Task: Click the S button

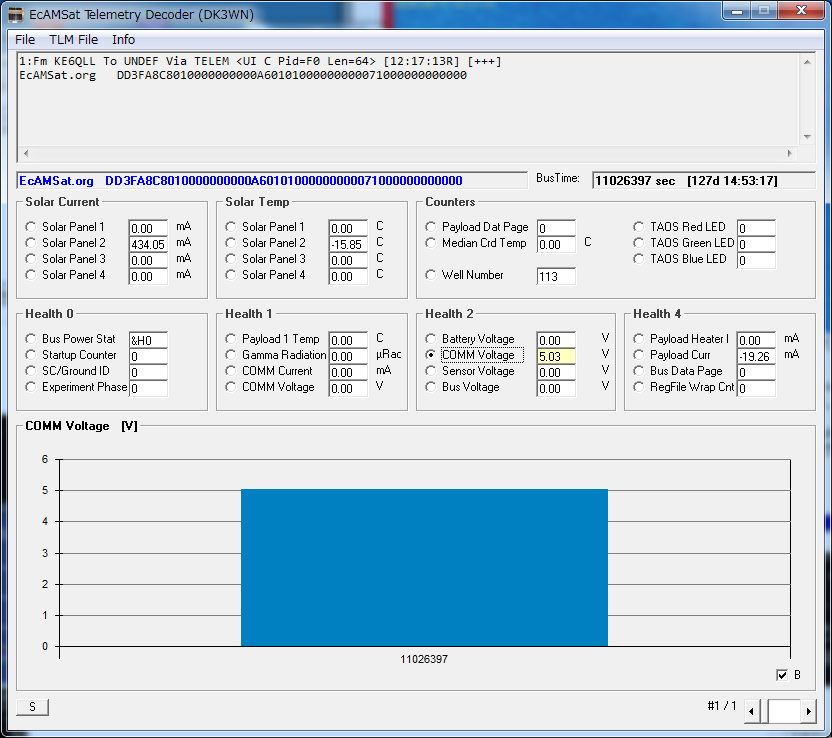Action: [x=32, y=707]
